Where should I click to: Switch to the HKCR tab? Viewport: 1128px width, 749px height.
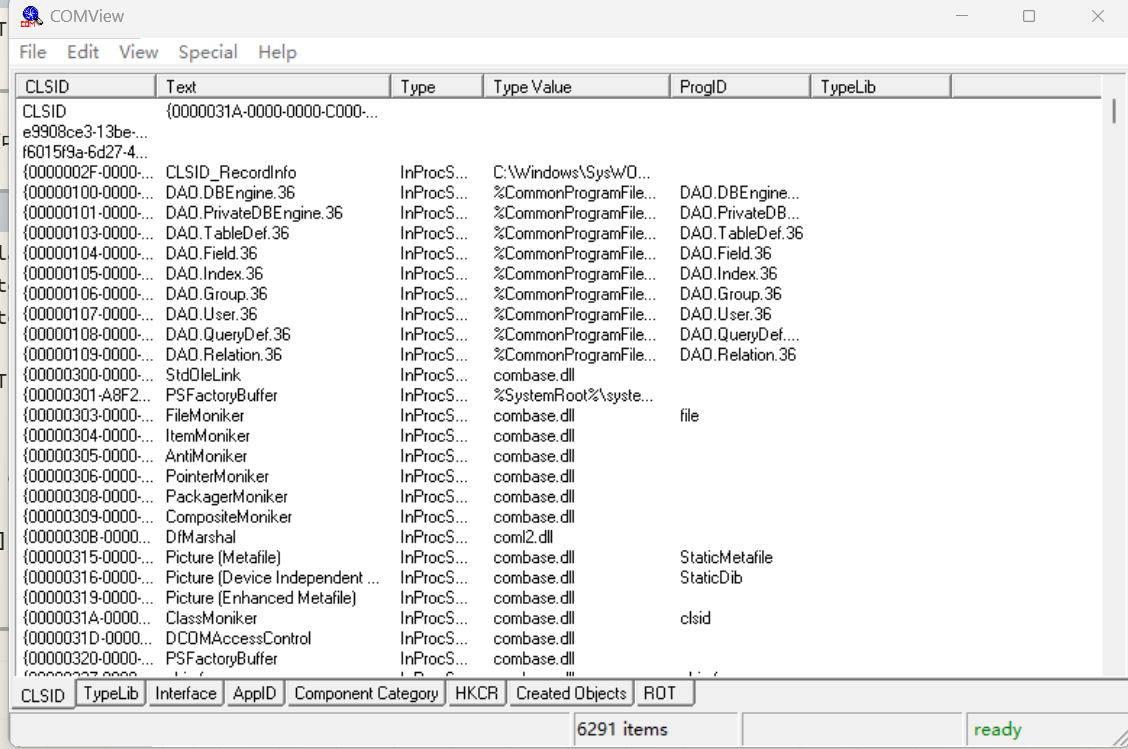[x=476, y=693]
